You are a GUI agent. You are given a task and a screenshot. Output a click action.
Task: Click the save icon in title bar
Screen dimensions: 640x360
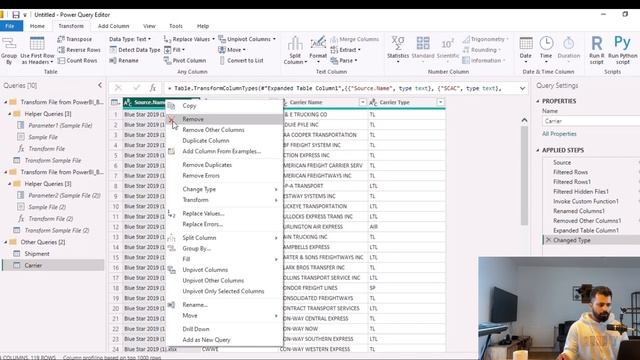[x=16, y=15]
